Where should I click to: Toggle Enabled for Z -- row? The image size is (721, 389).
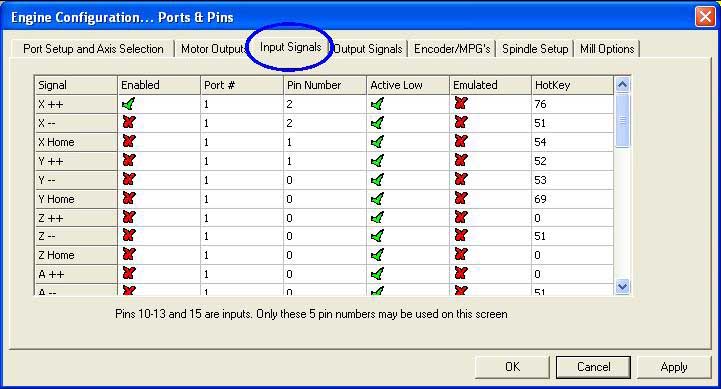pos(129,235)
